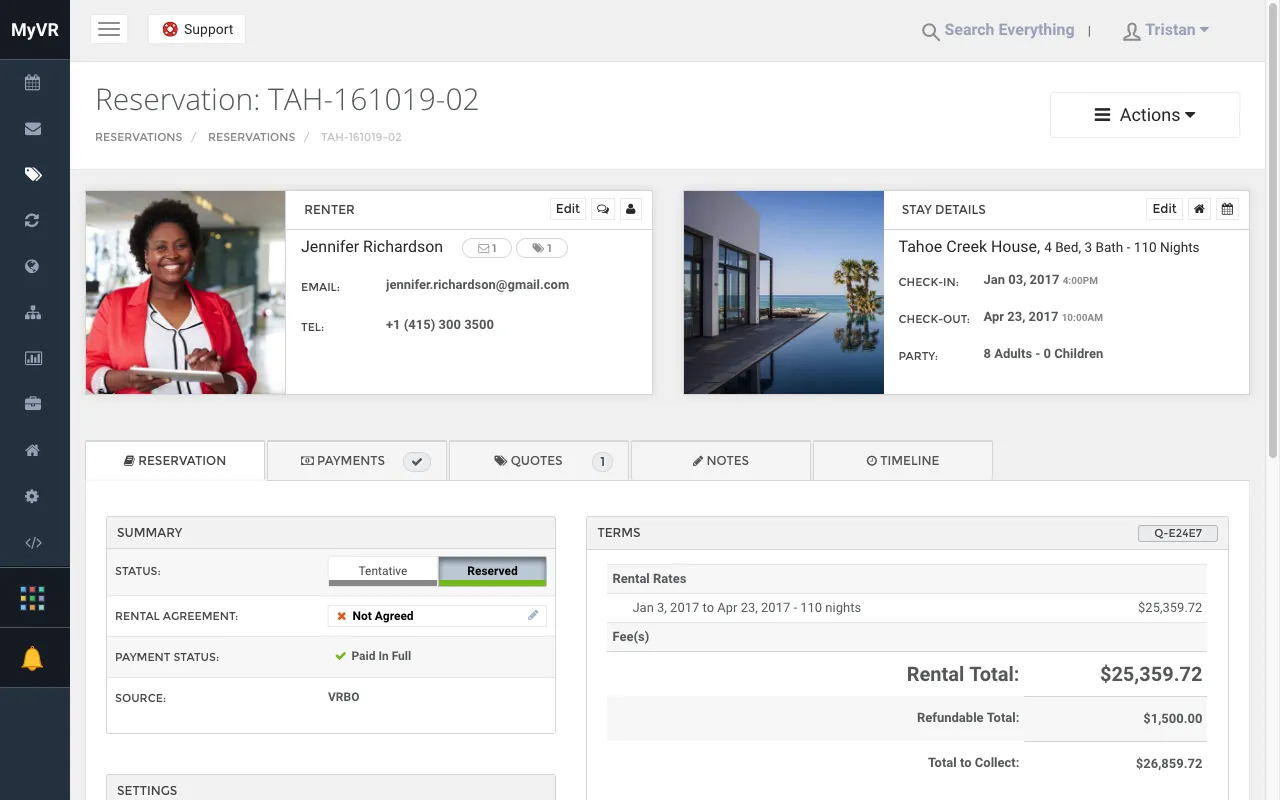This screenshot has height=800, width=1280.
Task: Expand the Actions dropdown
Action: tap(1145, 115)
